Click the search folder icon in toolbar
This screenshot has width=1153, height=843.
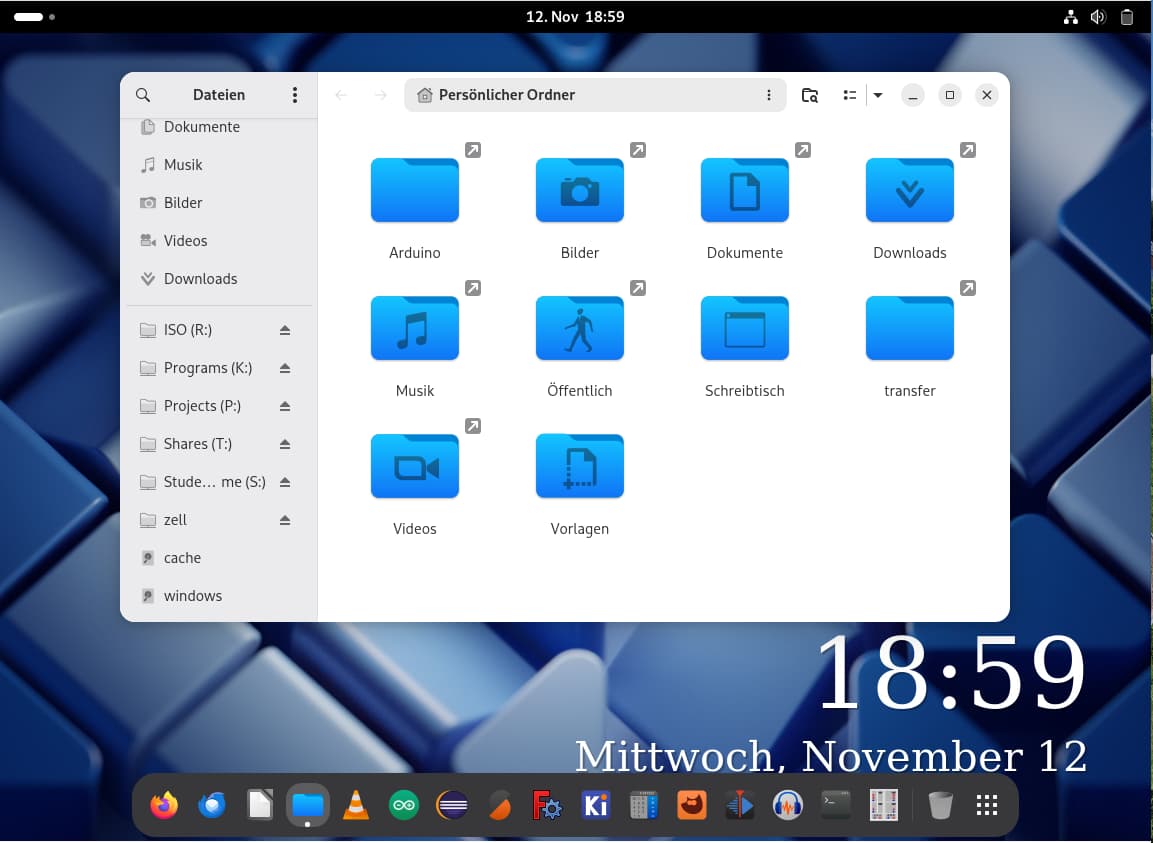(810, 95)
